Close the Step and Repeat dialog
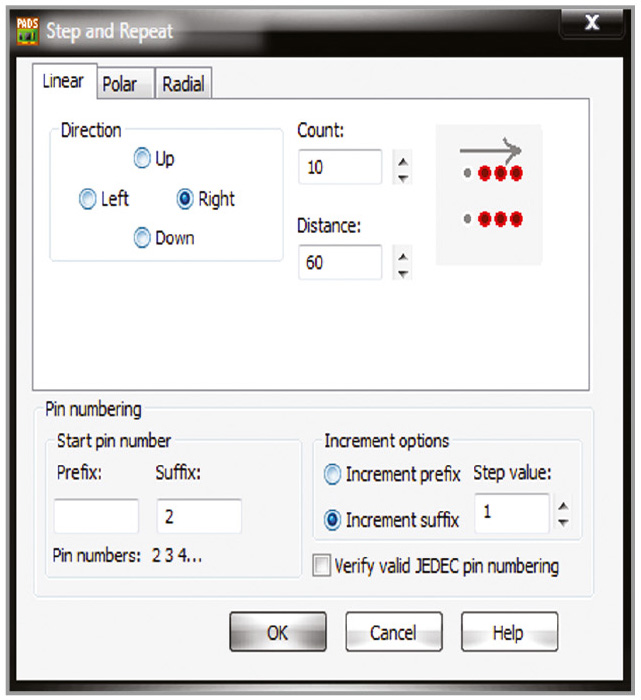This screenshot has width=641, height=700. (x=591, y=24)
